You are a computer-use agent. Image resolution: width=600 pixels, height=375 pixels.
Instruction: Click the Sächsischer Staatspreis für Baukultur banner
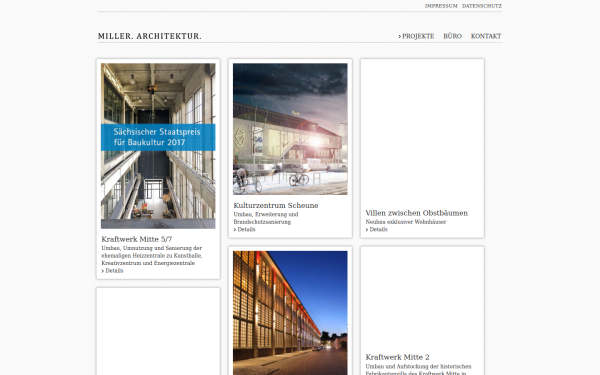click(158, 137)
